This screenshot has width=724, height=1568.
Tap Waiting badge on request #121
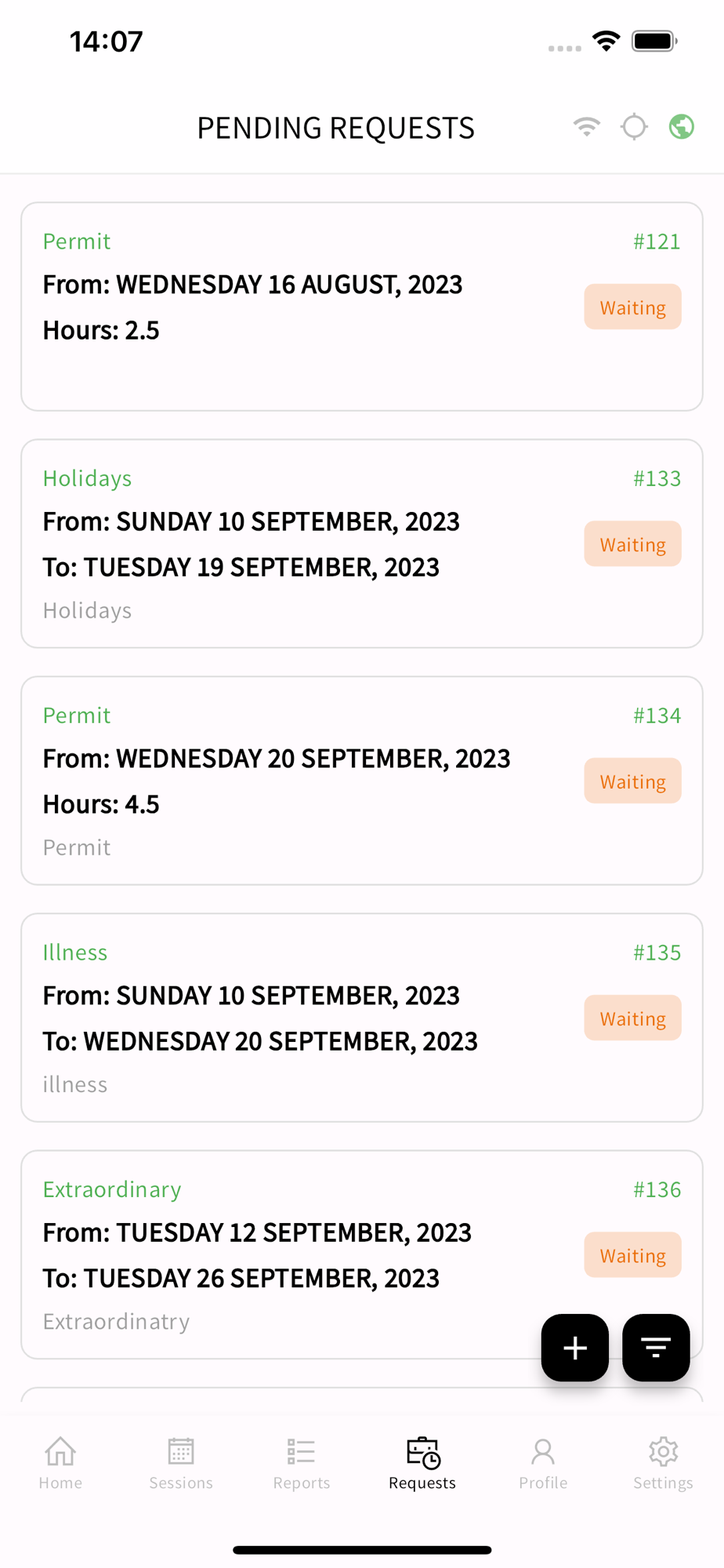click(632, 307)
